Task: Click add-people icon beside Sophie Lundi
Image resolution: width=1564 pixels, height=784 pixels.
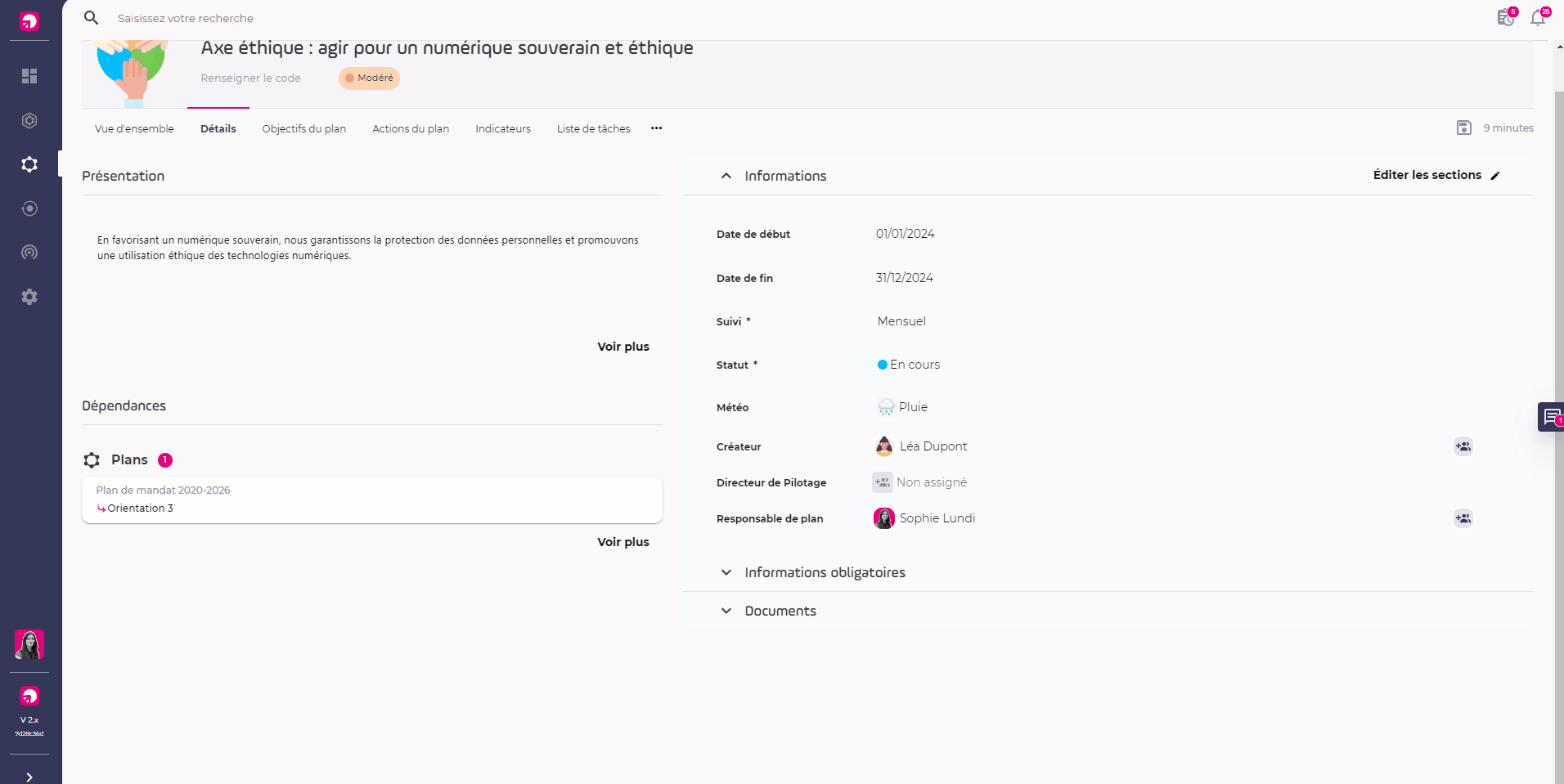Action: pyautogui.click(x=1463, y=518)
